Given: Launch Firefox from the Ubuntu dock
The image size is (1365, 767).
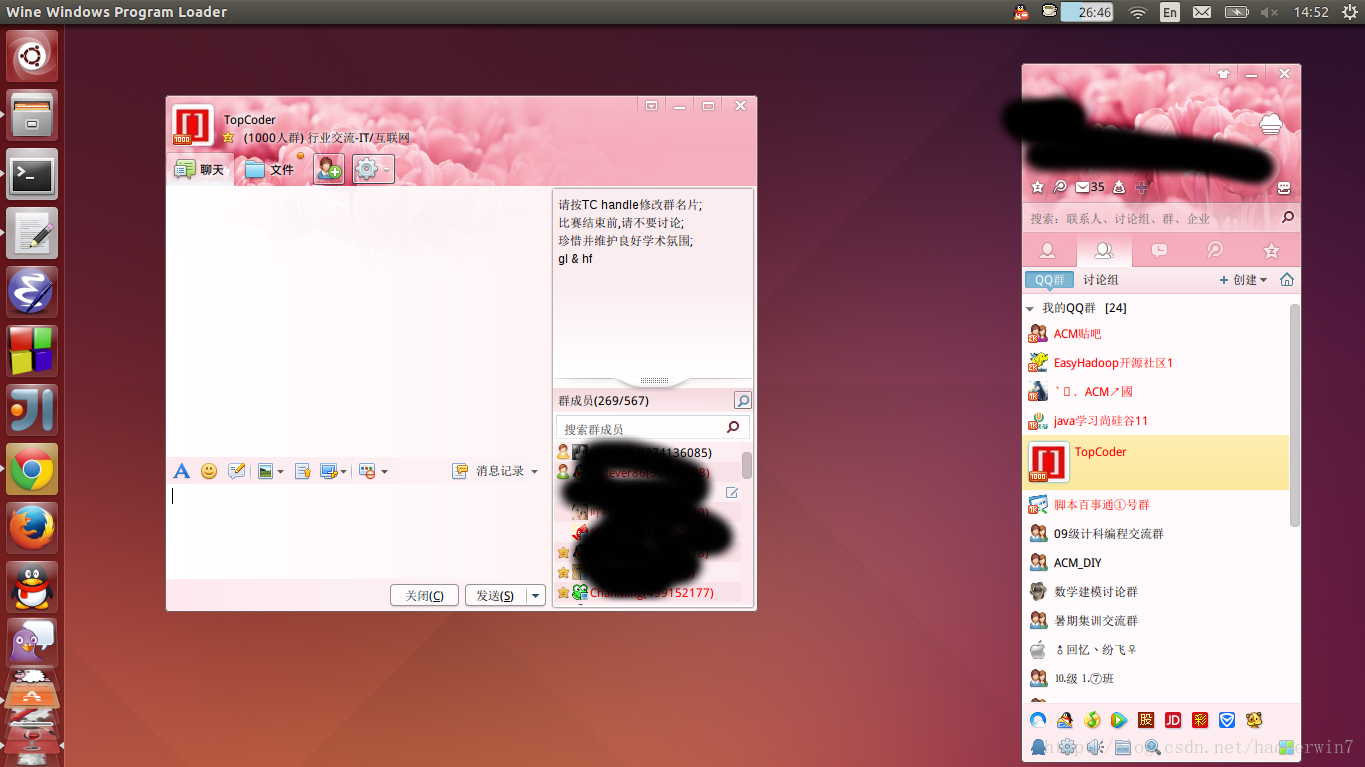Looking at the screenshot, I should pyautogui.click(x=33, y=528).
